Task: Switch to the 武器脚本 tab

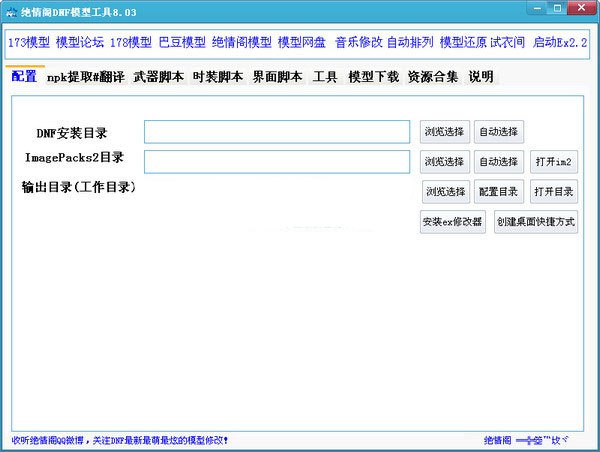Action: (158, 77)
